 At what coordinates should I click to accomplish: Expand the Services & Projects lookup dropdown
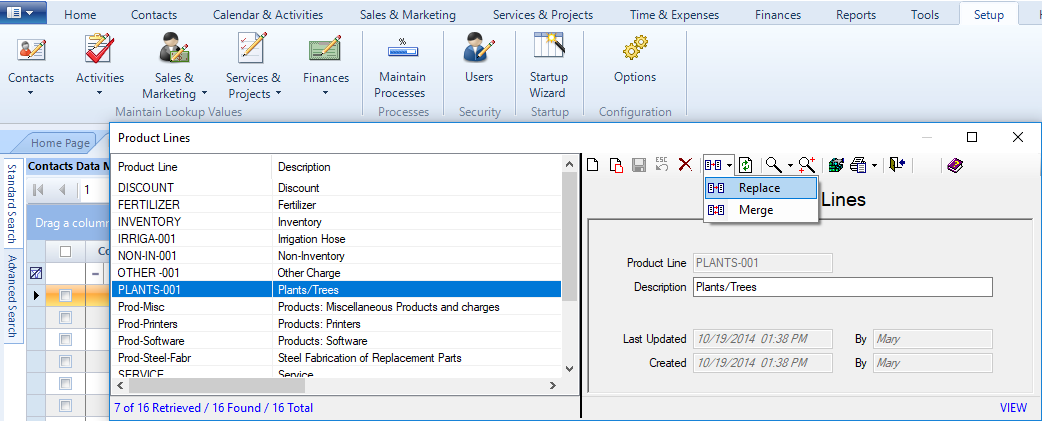[253, 85]
